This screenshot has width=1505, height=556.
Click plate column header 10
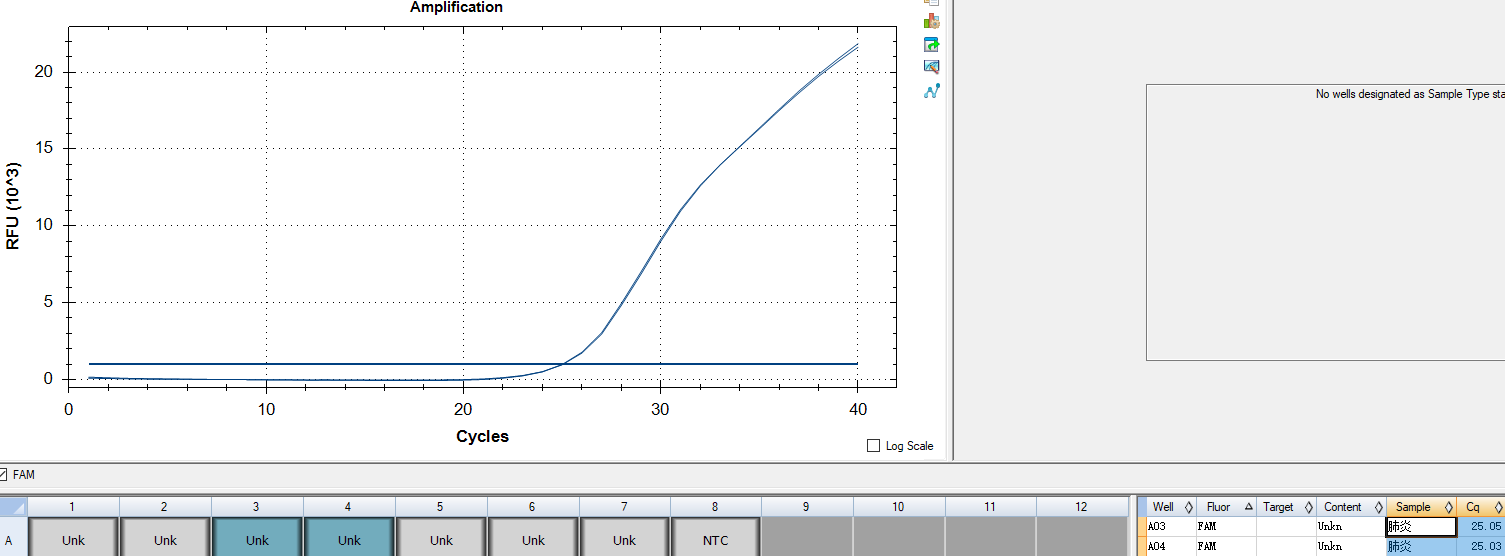pyautogui.click(x=898, y=507)
